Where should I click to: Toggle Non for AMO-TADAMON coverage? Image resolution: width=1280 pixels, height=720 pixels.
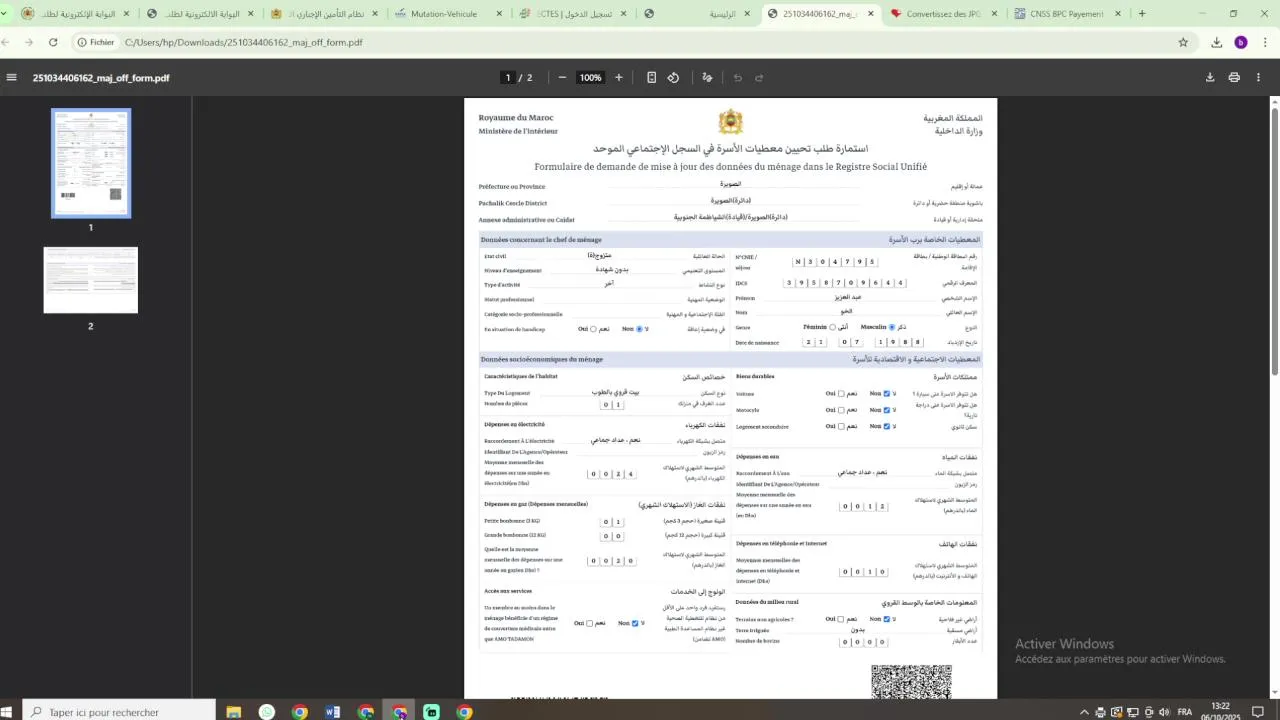(636, 623)
